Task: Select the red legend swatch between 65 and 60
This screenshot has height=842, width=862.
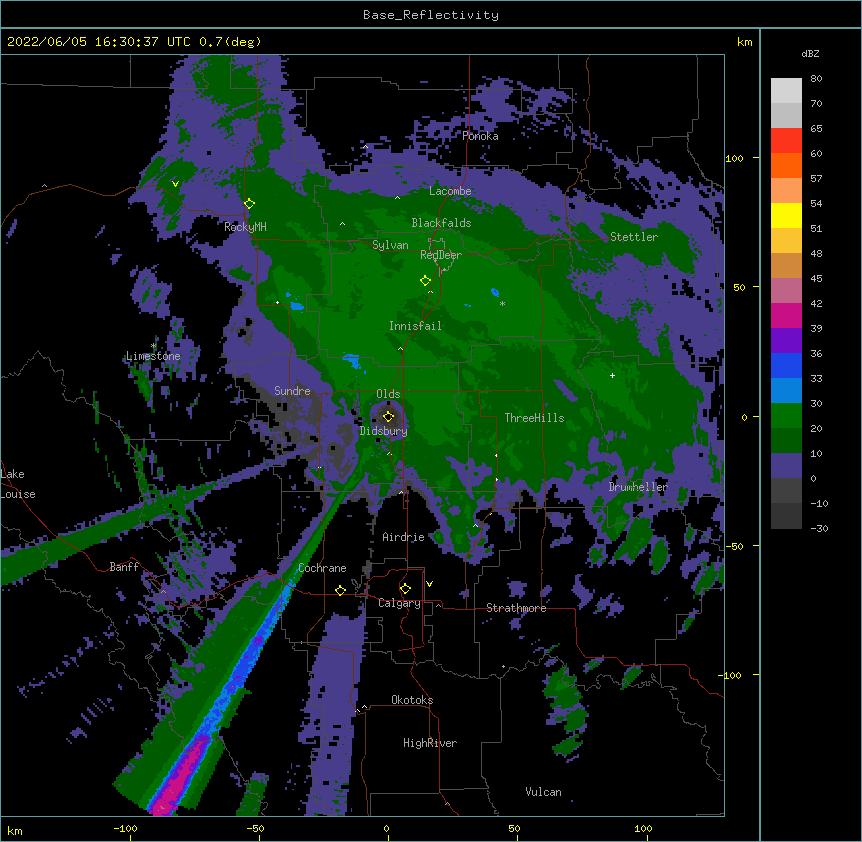Action: 786,140
